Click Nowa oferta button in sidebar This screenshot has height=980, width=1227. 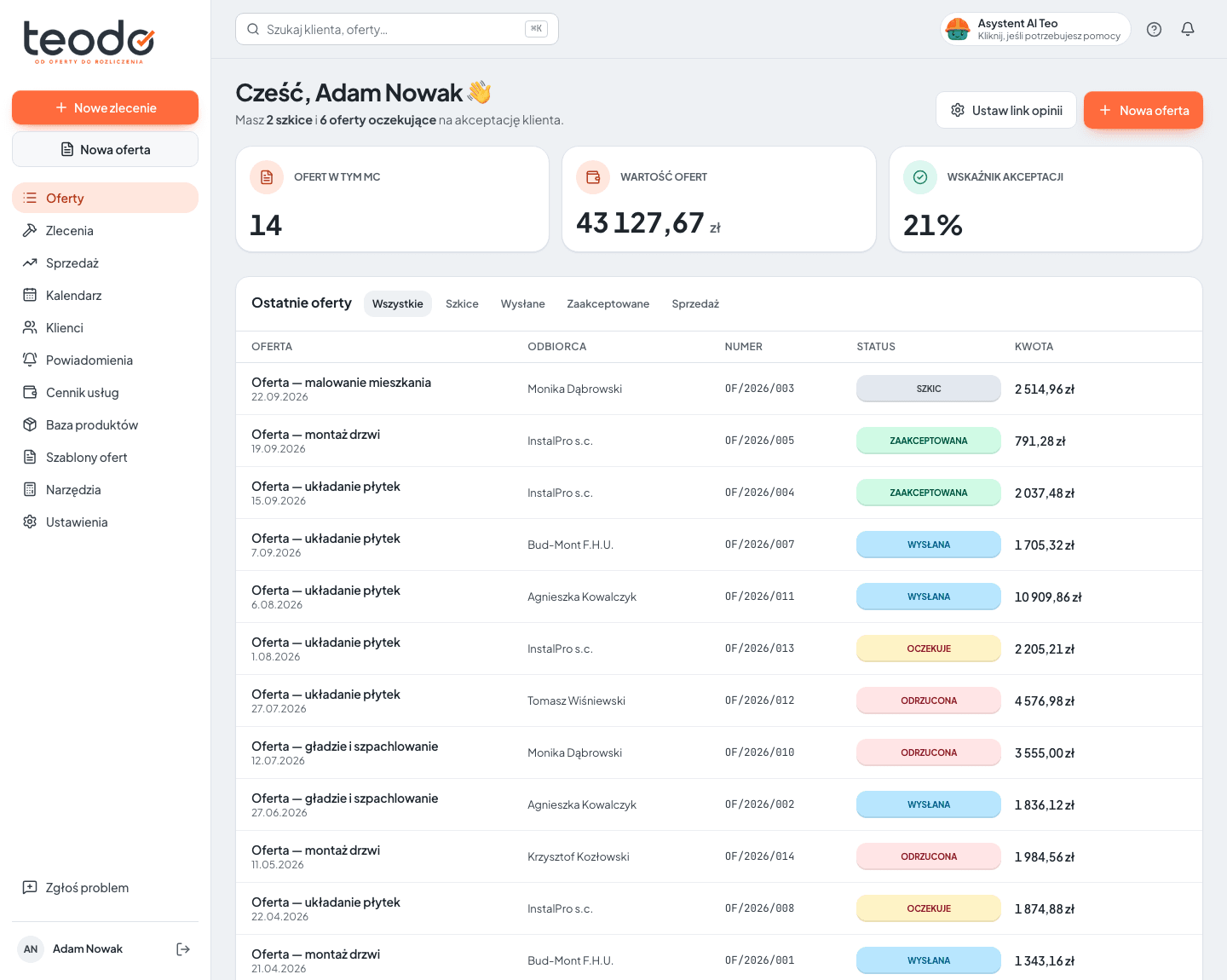click(105, 149)
